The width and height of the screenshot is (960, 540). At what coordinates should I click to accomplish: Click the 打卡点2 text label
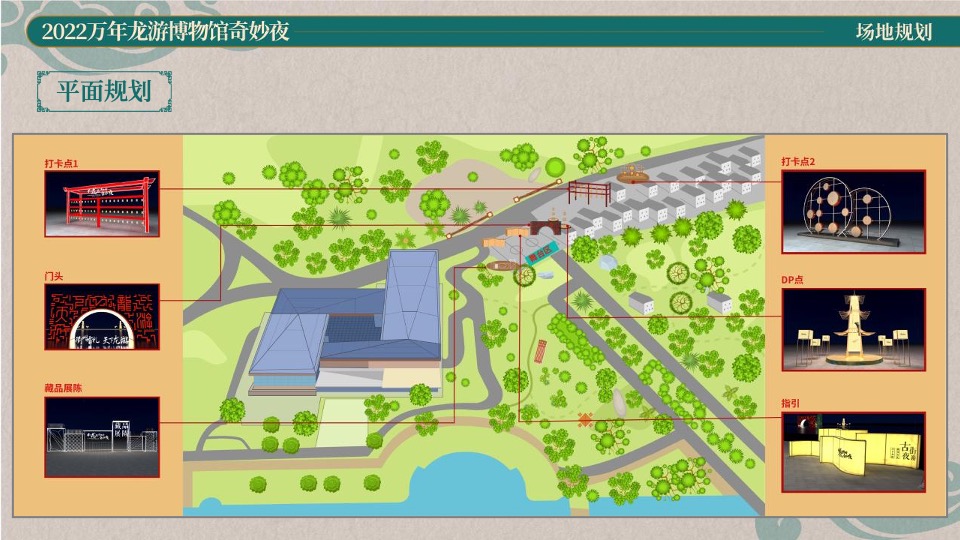pos(798,161)
